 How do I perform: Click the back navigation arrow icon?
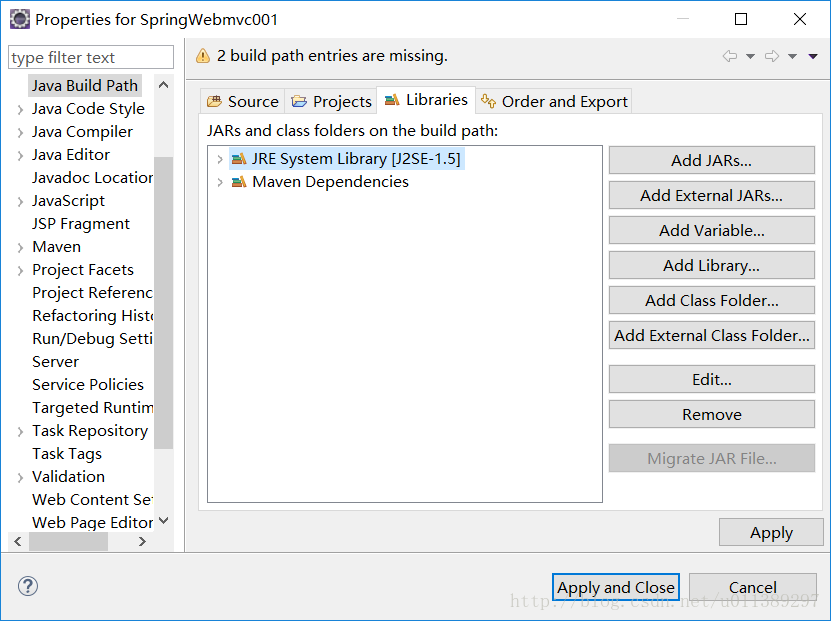coord(730,56)
